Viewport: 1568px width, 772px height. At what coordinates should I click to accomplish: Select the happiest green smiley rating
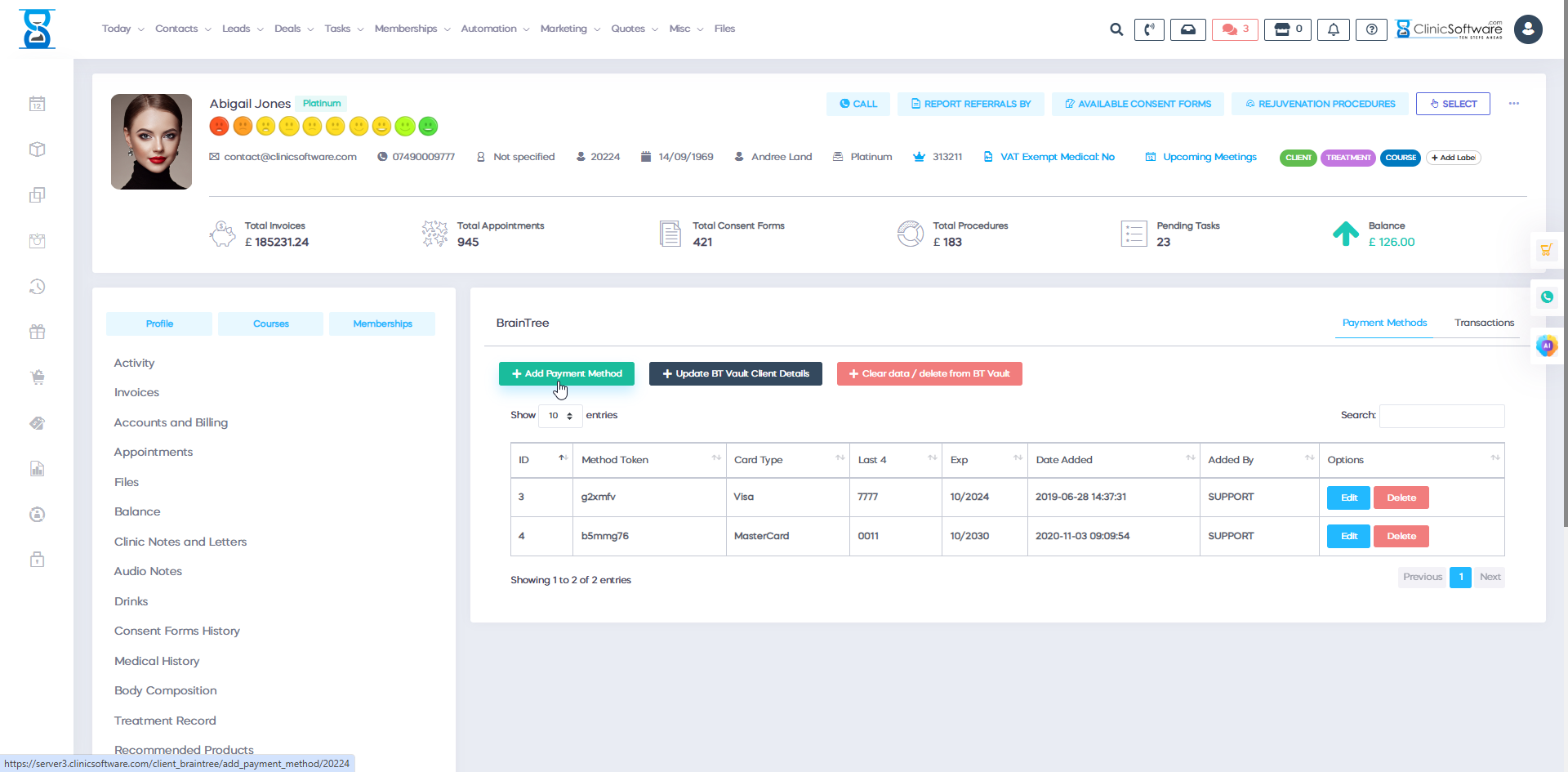click(428, 126)
